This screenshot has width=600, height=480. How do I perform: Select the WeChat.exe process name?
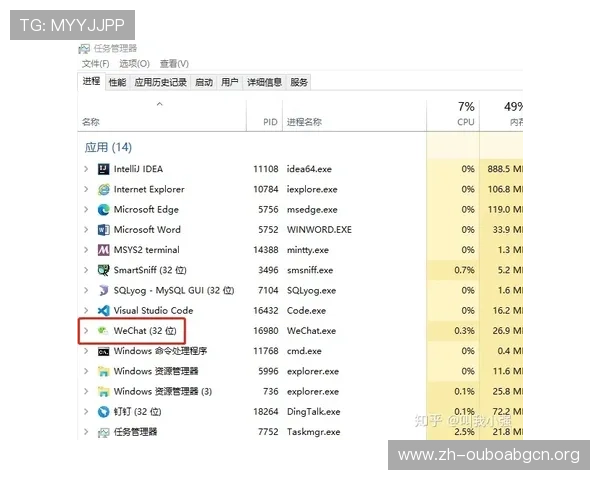(x=311, y=331)
